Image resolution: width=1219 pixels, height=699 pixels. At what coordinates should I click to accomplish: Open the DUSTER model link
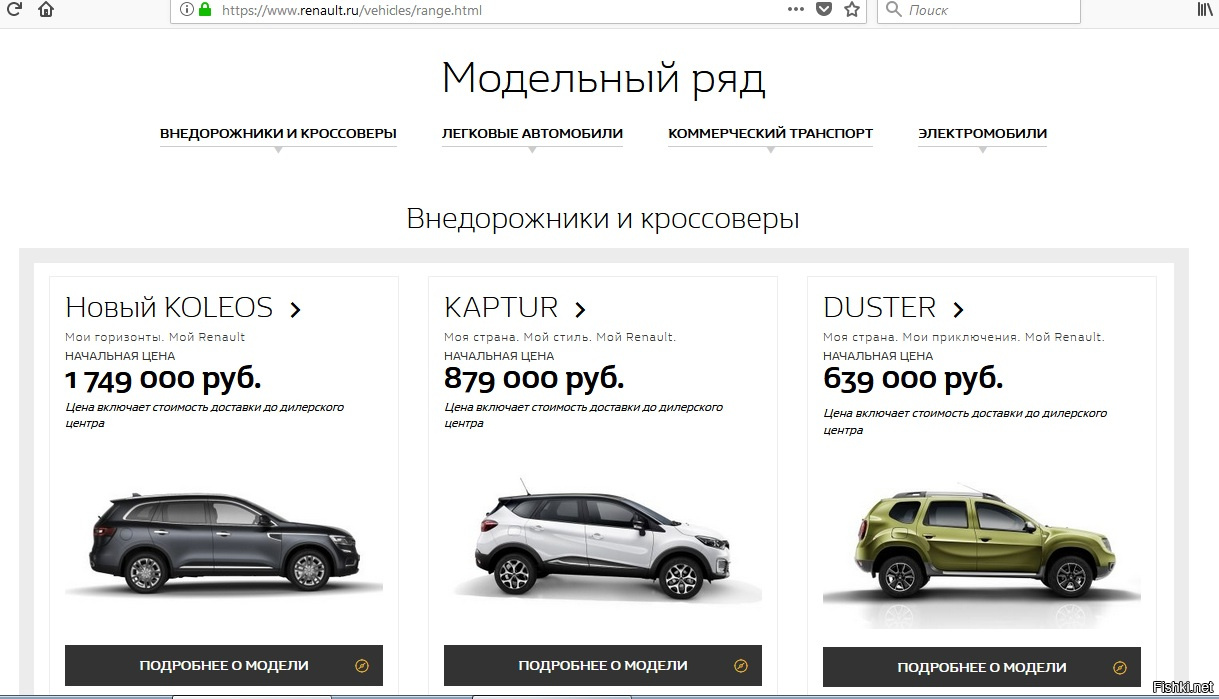point(880,307)
